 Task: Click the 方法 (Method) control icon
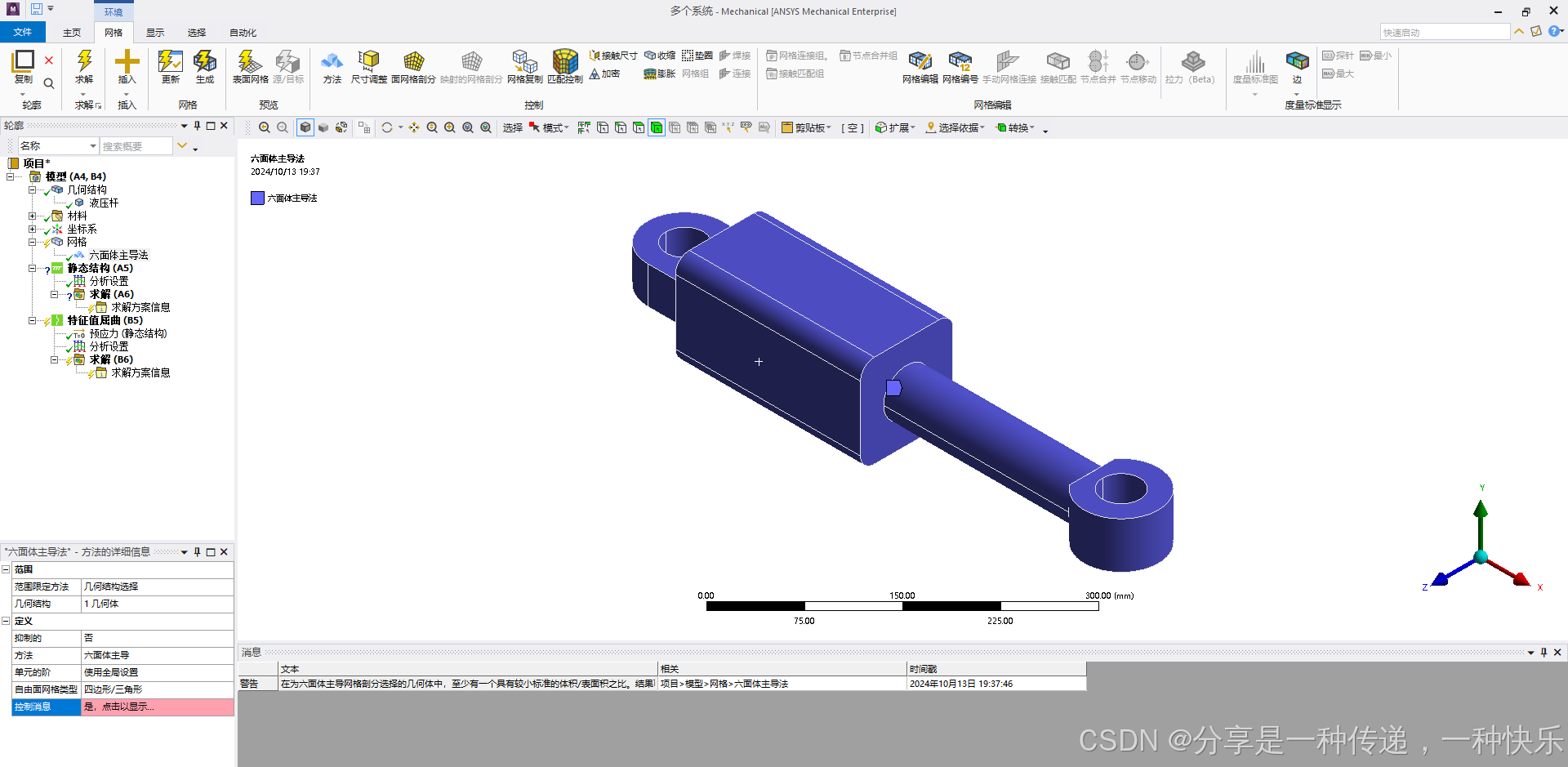tap(332, 61)
